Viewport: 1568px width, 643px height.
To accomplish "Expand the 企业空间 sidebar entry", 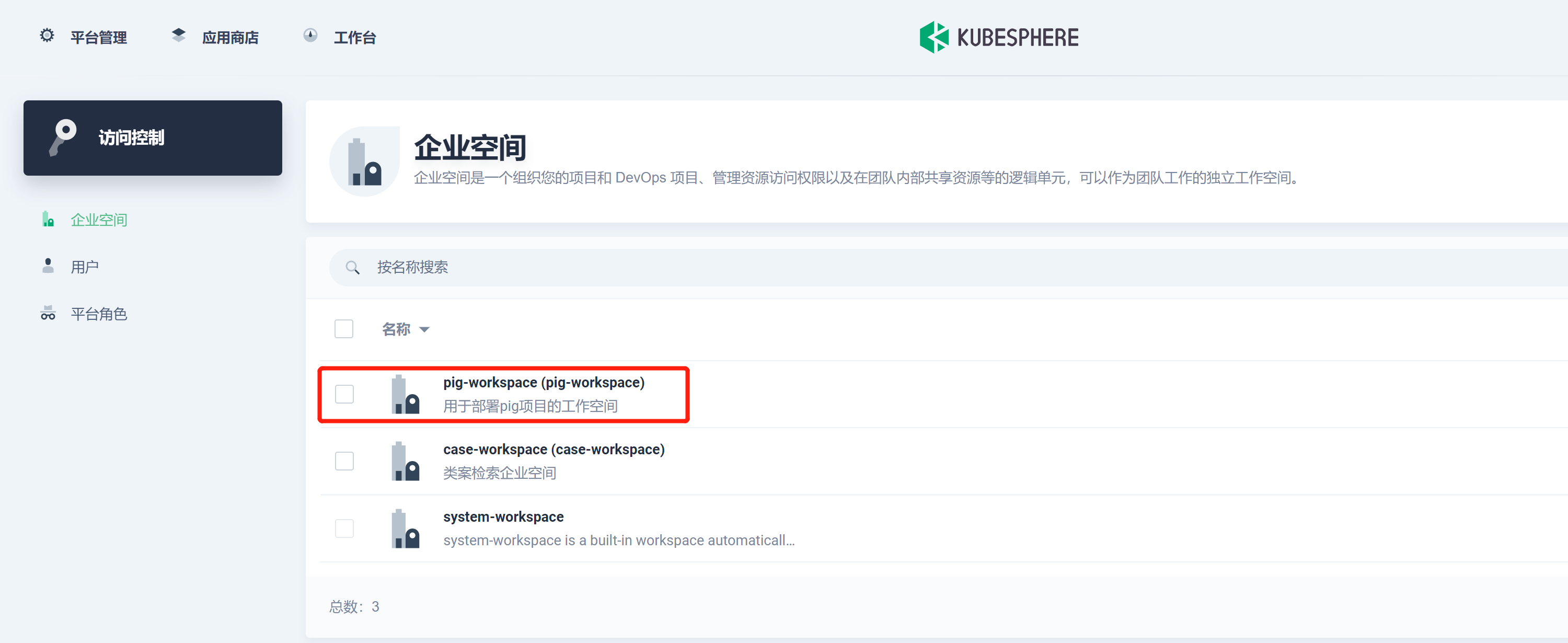I will click(x=99, y=219).
